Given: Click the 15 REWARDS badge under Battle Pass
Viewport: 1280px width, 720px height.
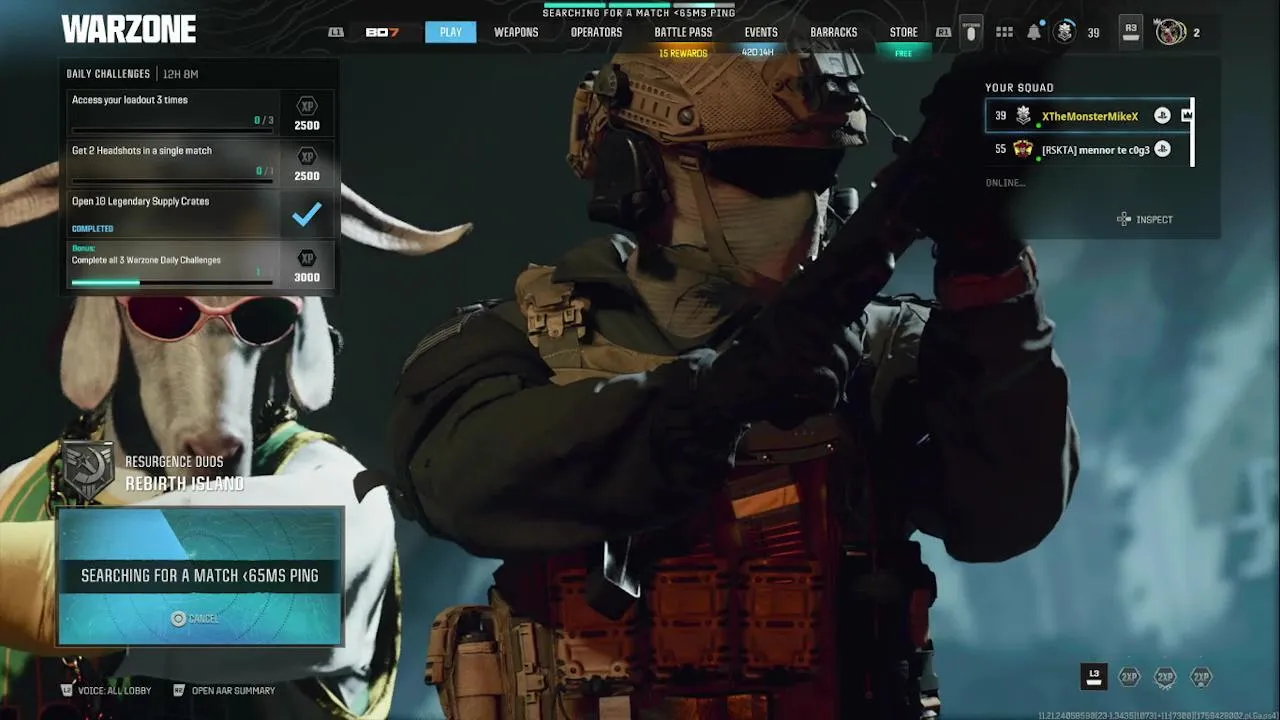Looking at the screenshot, I should coord(683,53).
